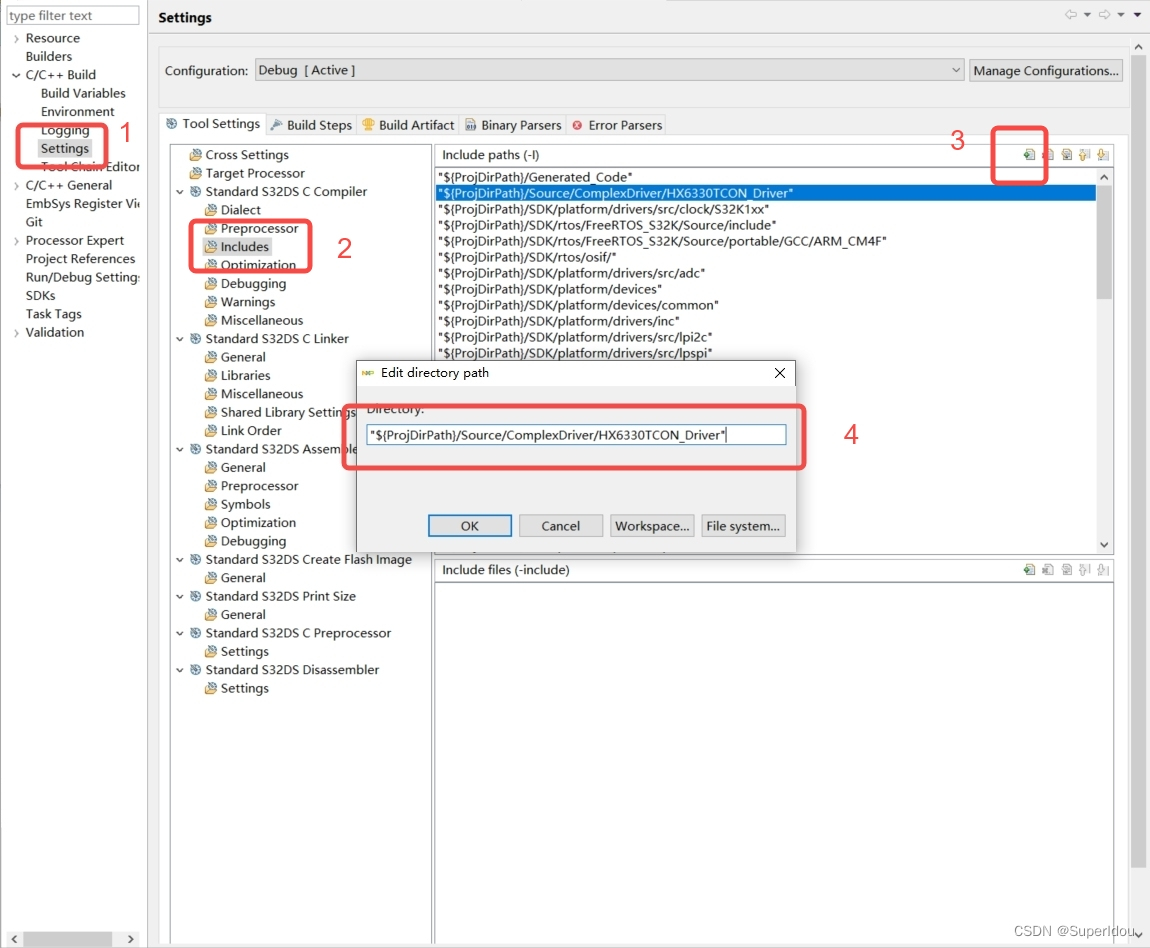Switch to the Build Steps tab
The image size is (1150, 948).
pos(310,124)
